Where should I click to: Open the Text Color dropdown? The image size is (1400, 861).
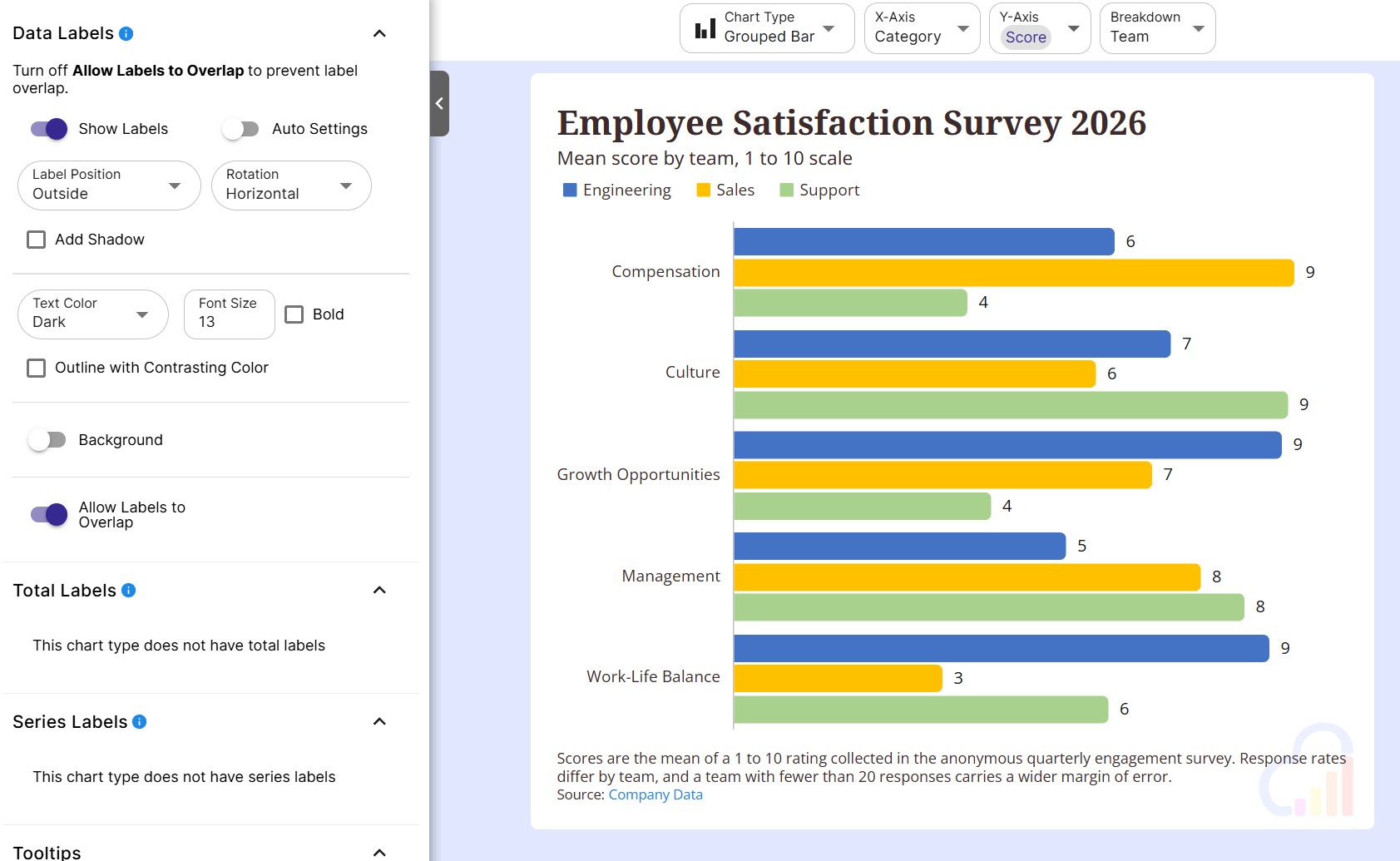pos(93,314)
